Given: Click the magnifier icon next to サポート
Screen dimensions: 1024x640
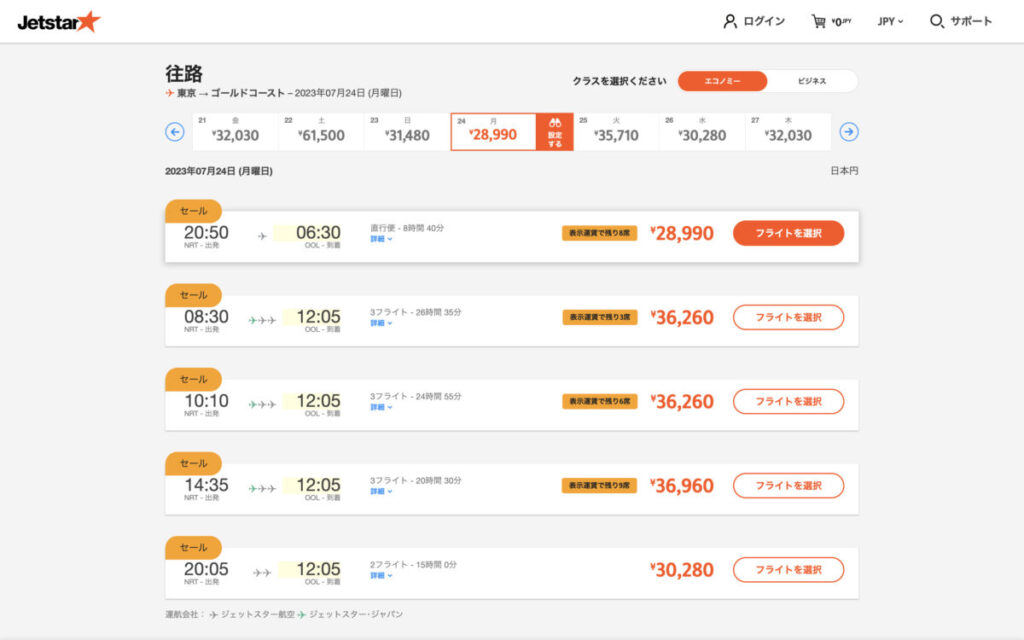Looking at the screenshot, I should (x=937, y=20).
